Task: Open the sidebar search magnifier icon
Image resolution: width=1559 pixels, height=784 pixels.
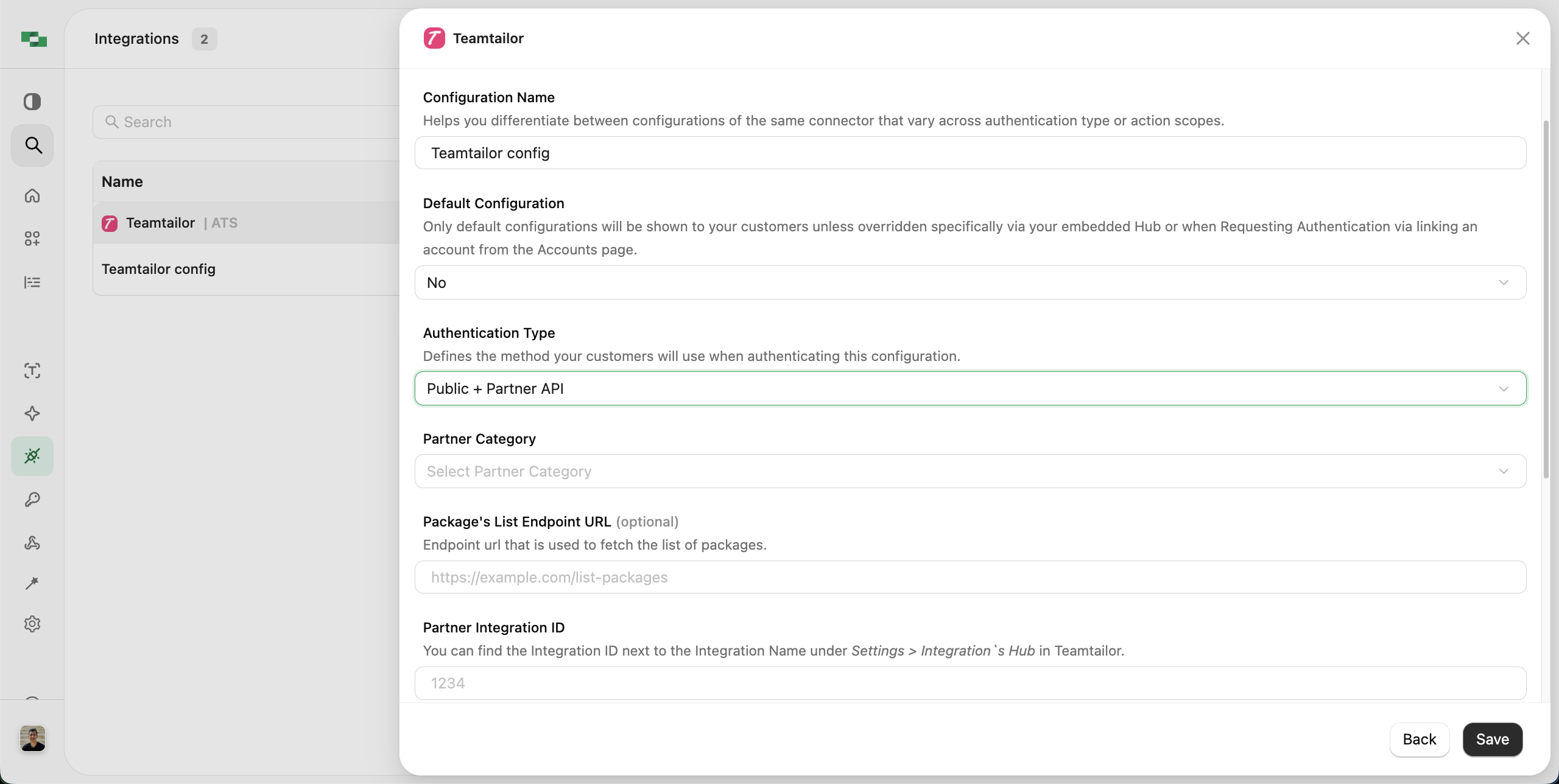Action: click(x=32, y=145)
